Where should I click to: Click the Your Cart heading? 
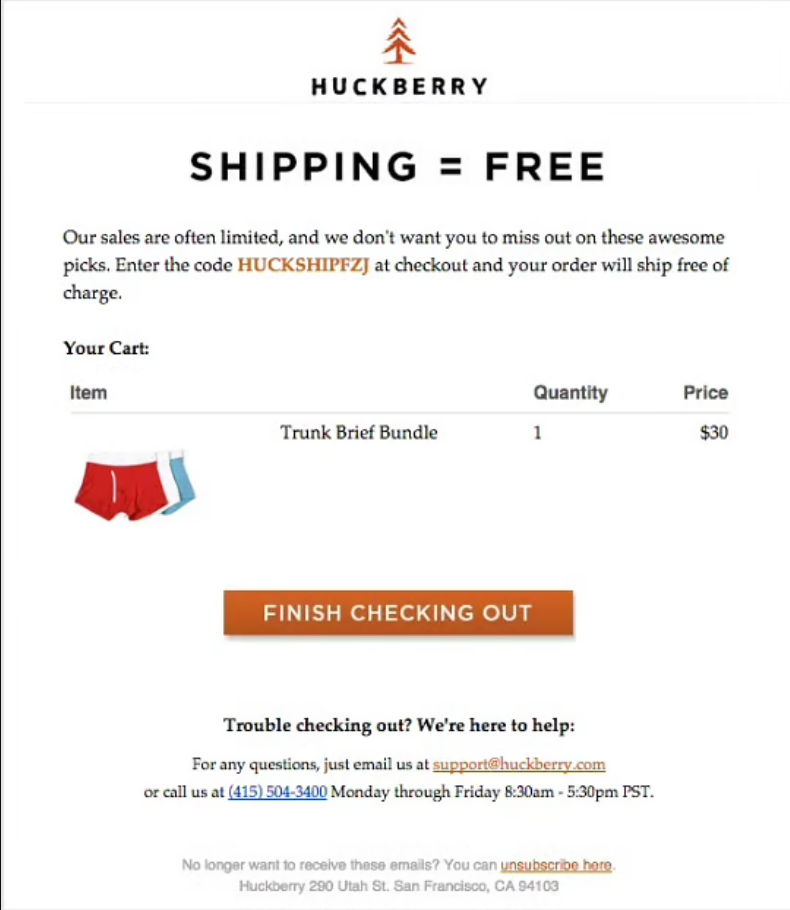106,348
